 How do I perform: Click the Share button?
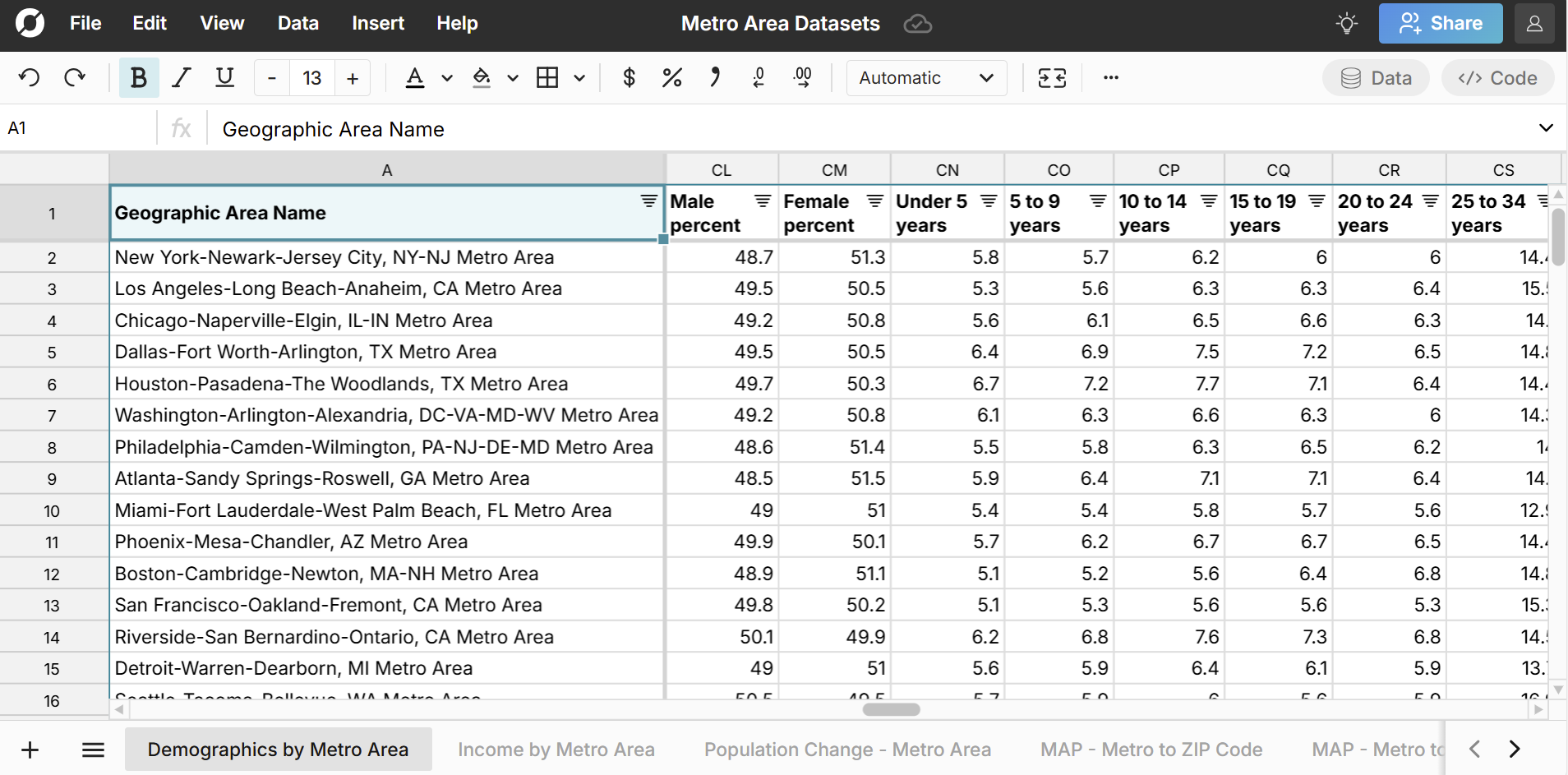tap(1440, 23)
